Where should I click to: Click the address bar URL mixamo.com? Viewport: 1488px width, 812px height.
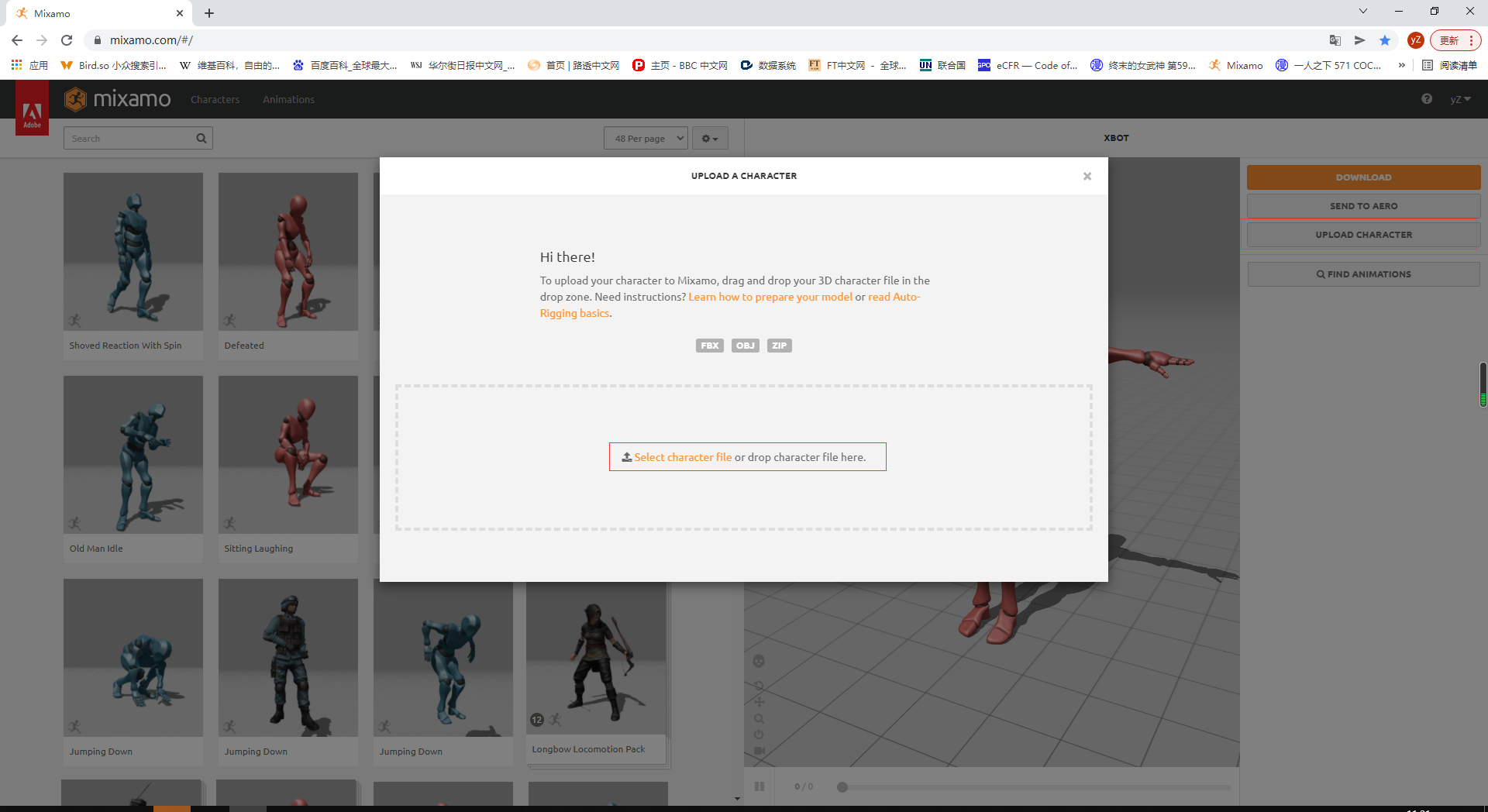(x=151, y=40)
